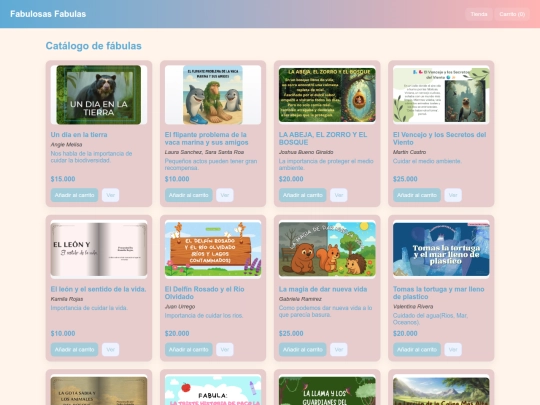This screenshot has width=540, height=405.
Task: Click the $15.000 price of Un día en la tierra
Action: click(x=63, y=179)
